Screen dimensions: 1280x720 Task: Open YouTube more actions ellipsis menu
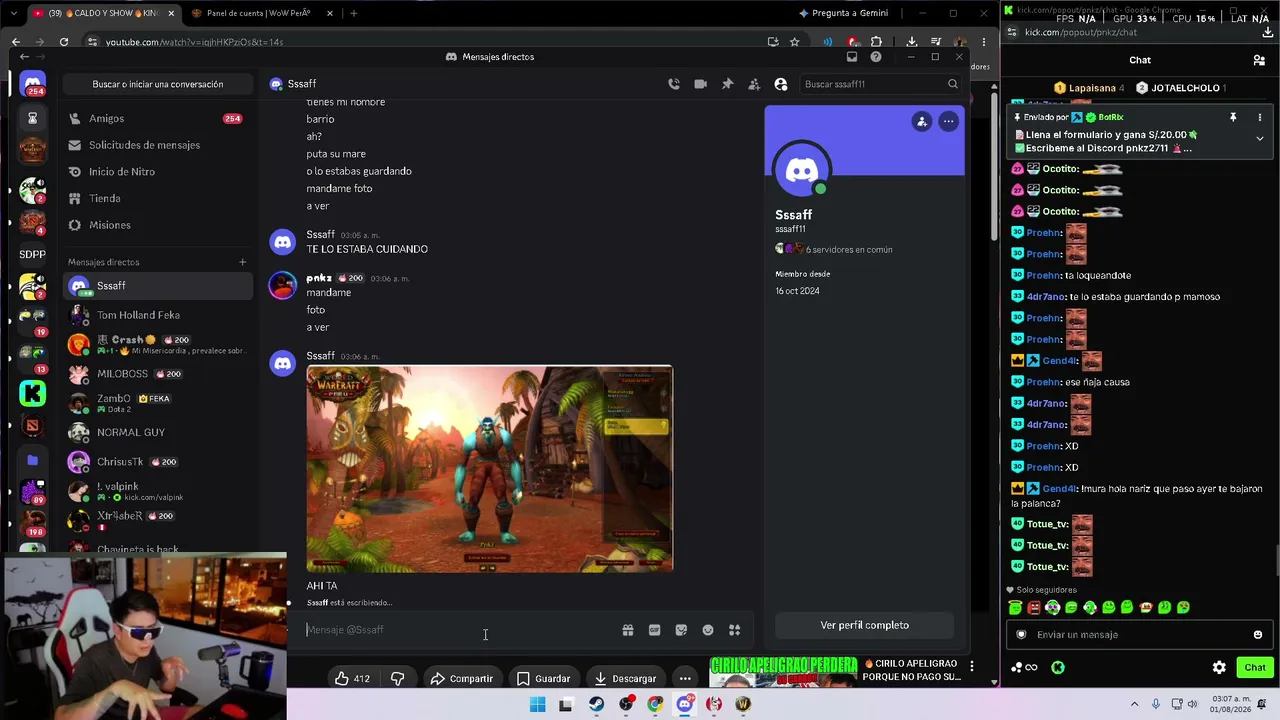pos(685,679)
